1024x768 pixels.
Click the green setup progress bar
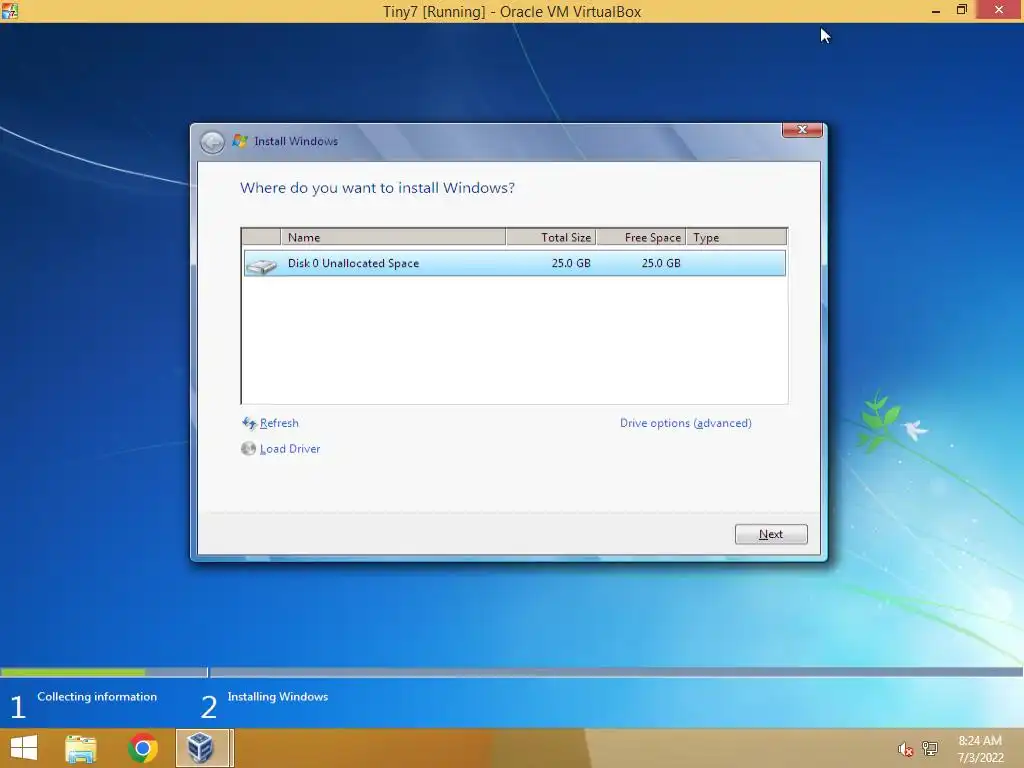coord(73,672)
